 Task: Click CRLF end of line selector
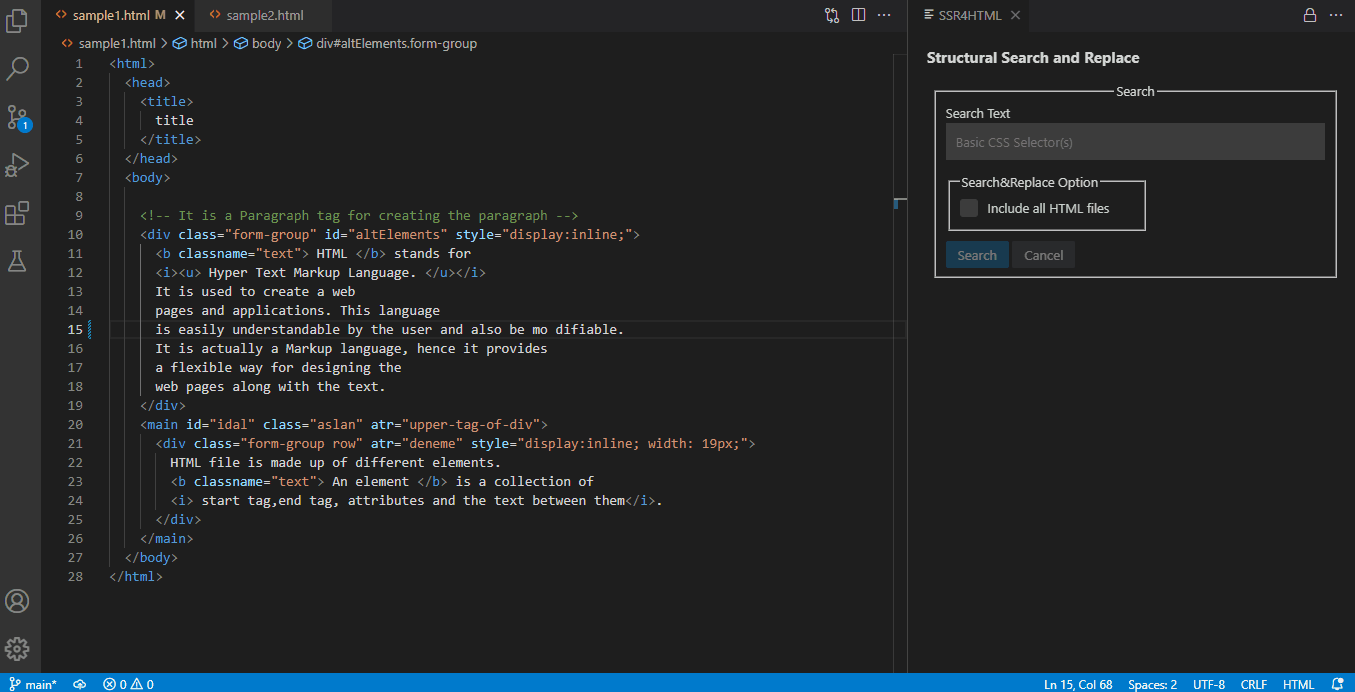tap(1254, 684)
